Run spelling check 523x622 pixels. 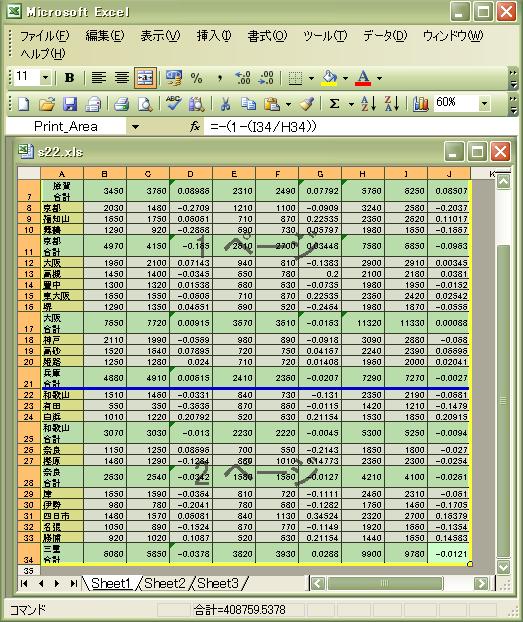click(173, 104)
